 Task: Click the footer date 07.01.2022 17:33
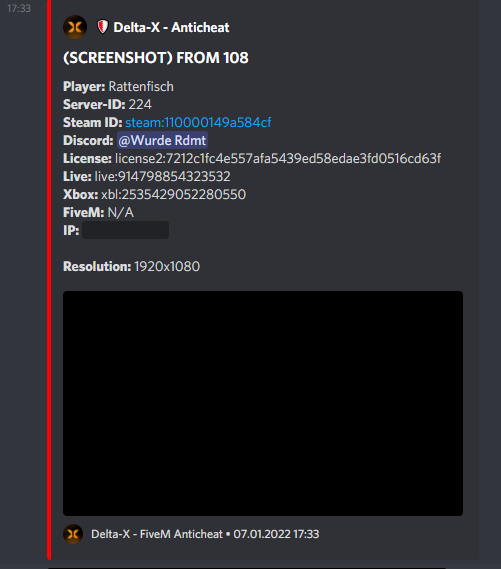coord(276,534)
